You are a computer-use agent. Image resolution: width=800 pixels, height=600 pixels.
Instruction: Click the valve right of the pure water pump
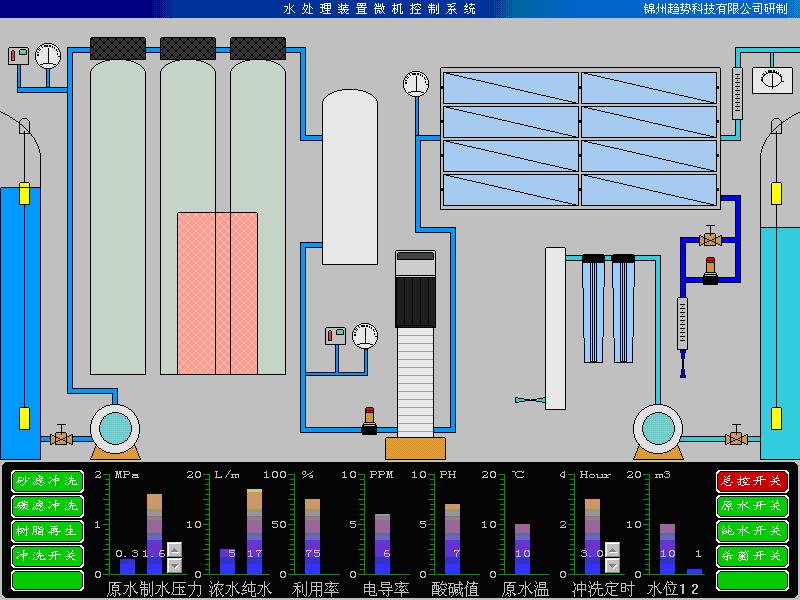pyautogui.click(x=738, y=436)
